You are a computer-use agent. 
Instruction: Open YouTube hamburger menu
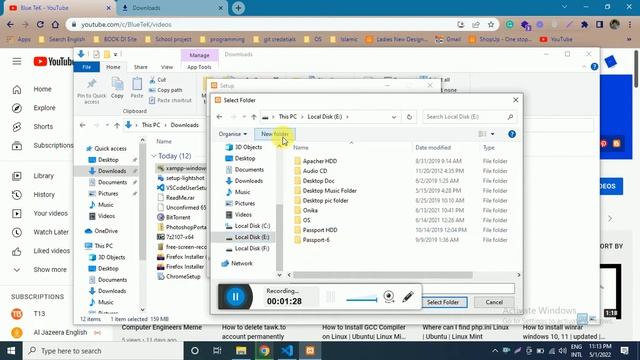(x=17, y=61)
